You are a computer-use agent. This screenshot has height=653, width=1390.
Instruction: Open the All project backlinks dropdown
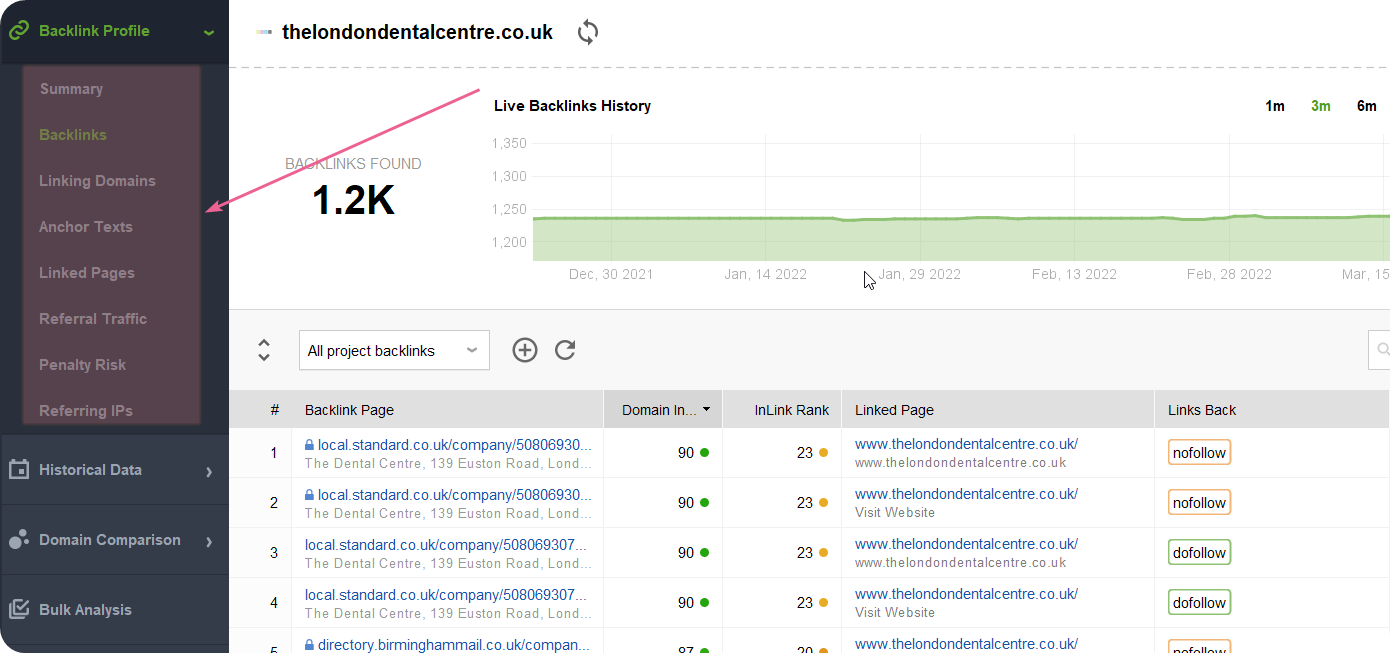(393, 350)
